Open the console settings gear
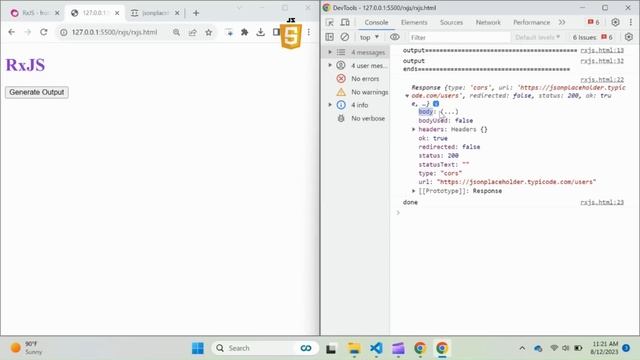The height and width of the screenshot is (360, 640). pyautogui.click(x=629, y=37)
